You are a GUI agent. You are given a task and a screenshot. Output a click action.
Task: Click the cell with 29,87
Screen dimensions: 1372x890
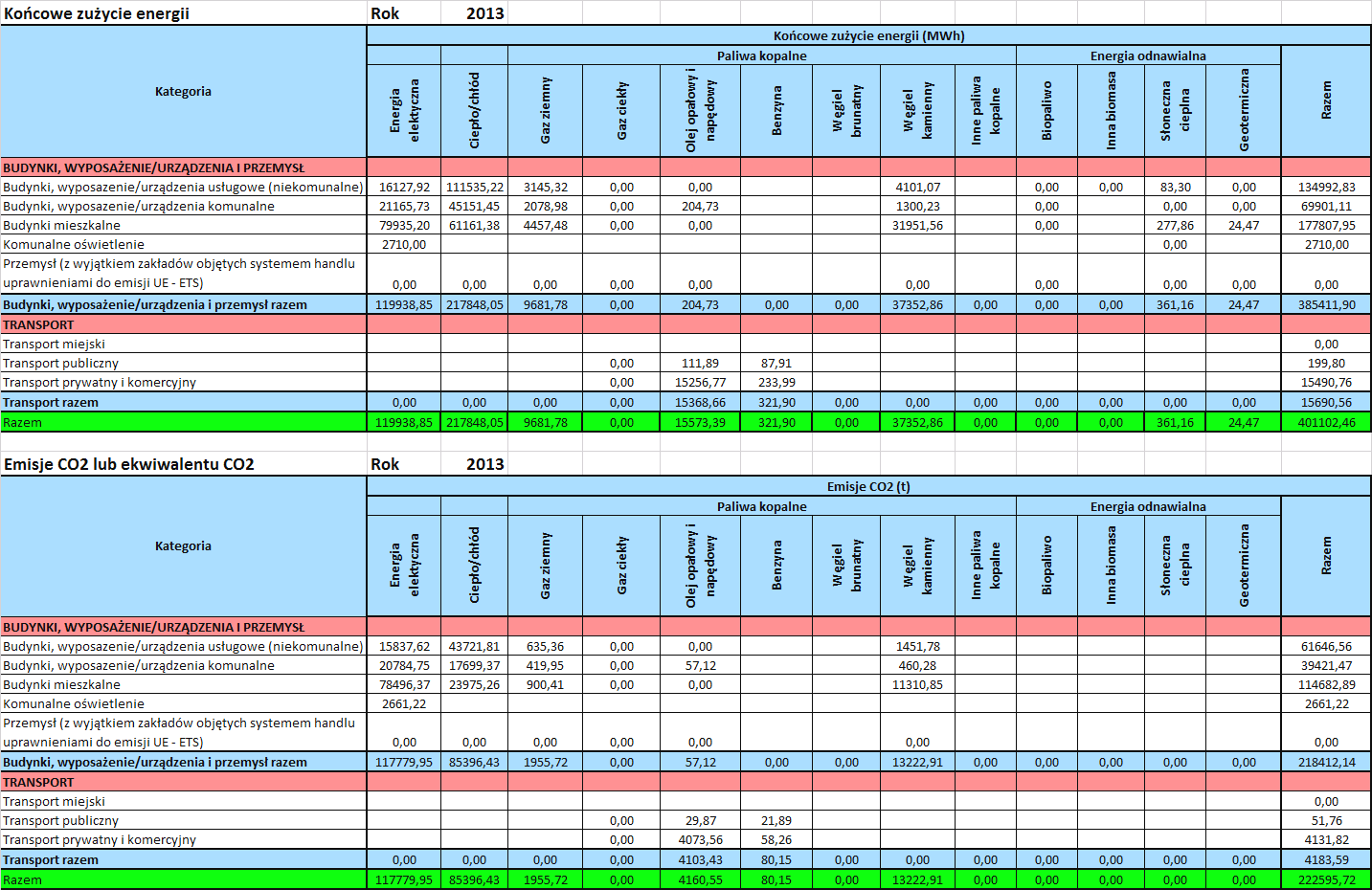[700, 820]
